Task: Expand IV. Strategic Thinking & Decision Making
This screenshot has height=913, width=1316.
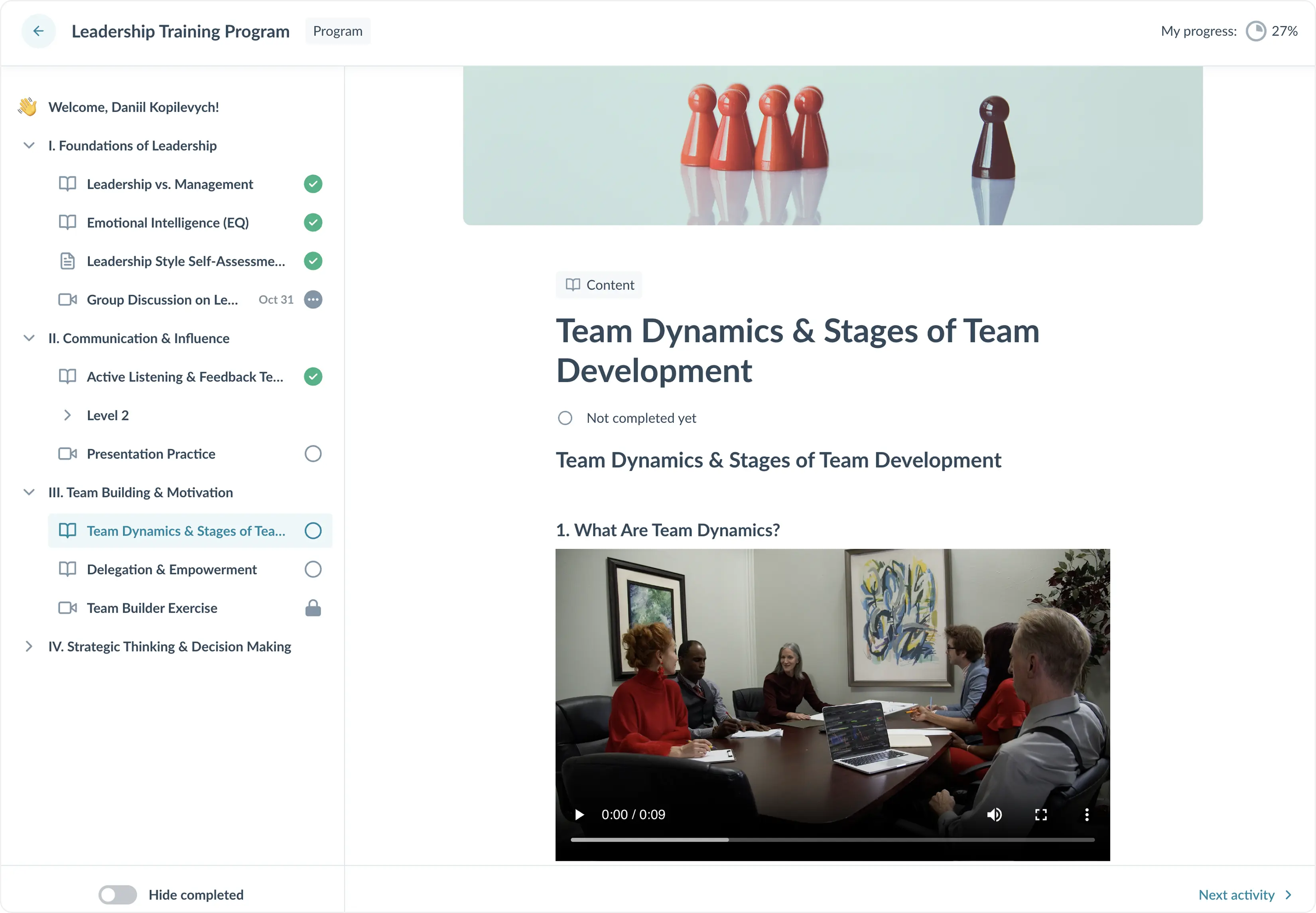Action: click(x=29, y=647)
